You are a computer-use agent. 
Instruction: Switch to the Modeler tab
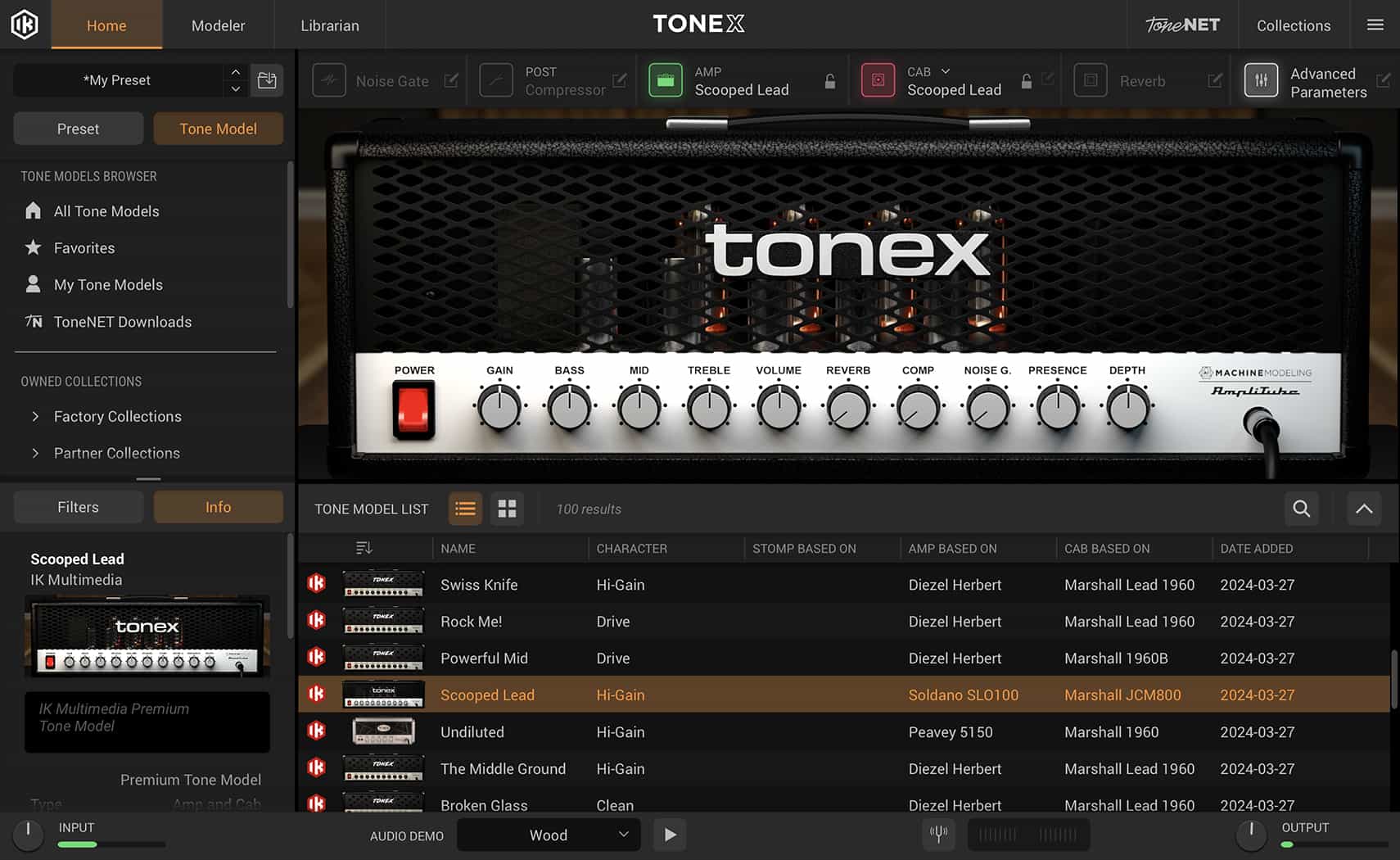[217, 25]
